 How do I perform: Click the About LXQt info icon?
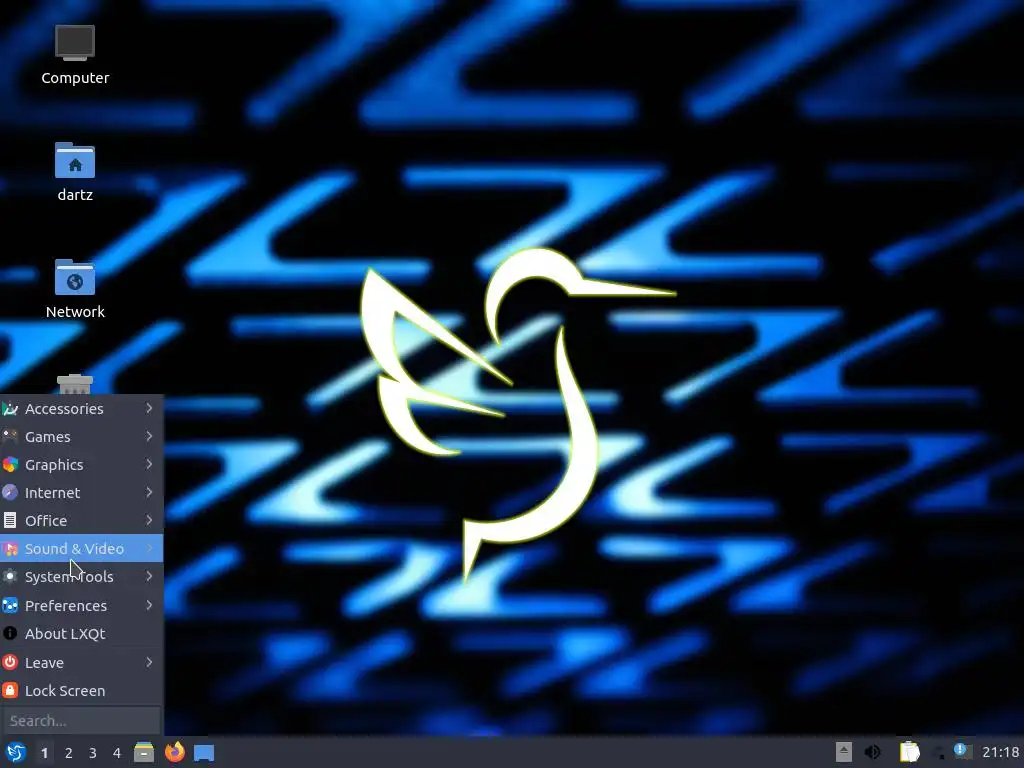(10, 633)
